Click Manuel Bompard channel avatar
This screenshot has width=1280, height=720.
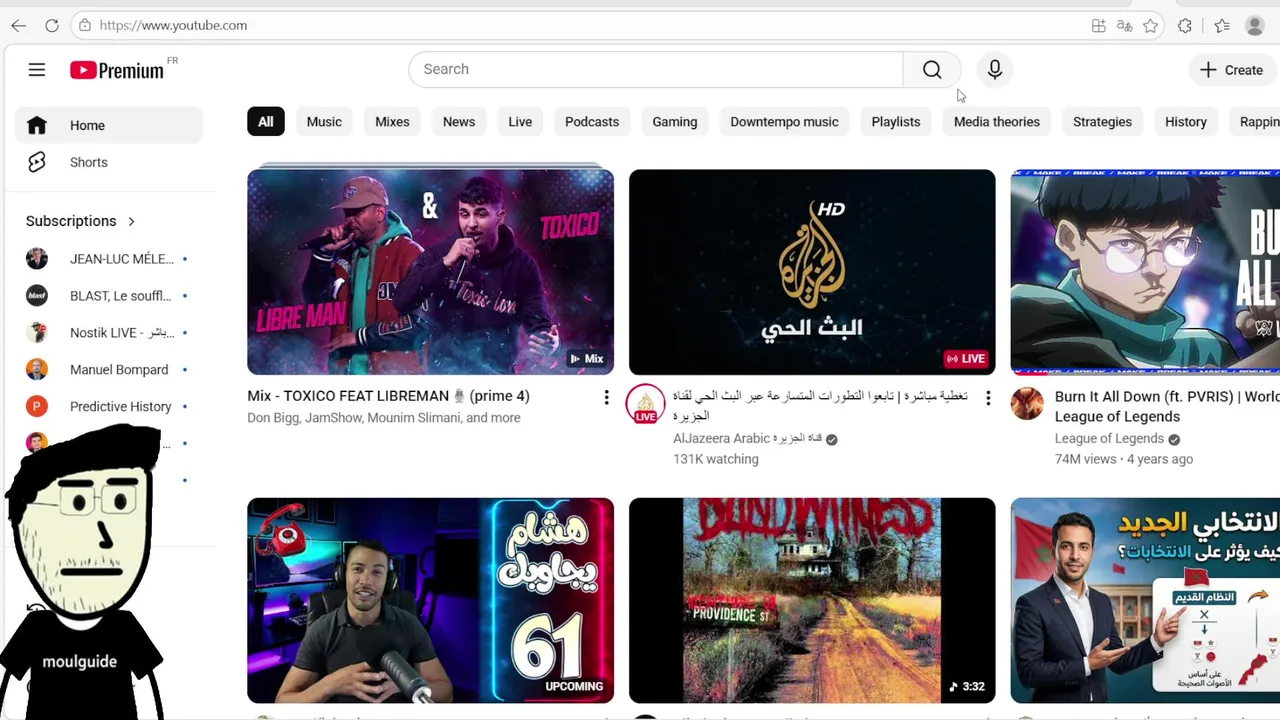[x=37, y=370]
